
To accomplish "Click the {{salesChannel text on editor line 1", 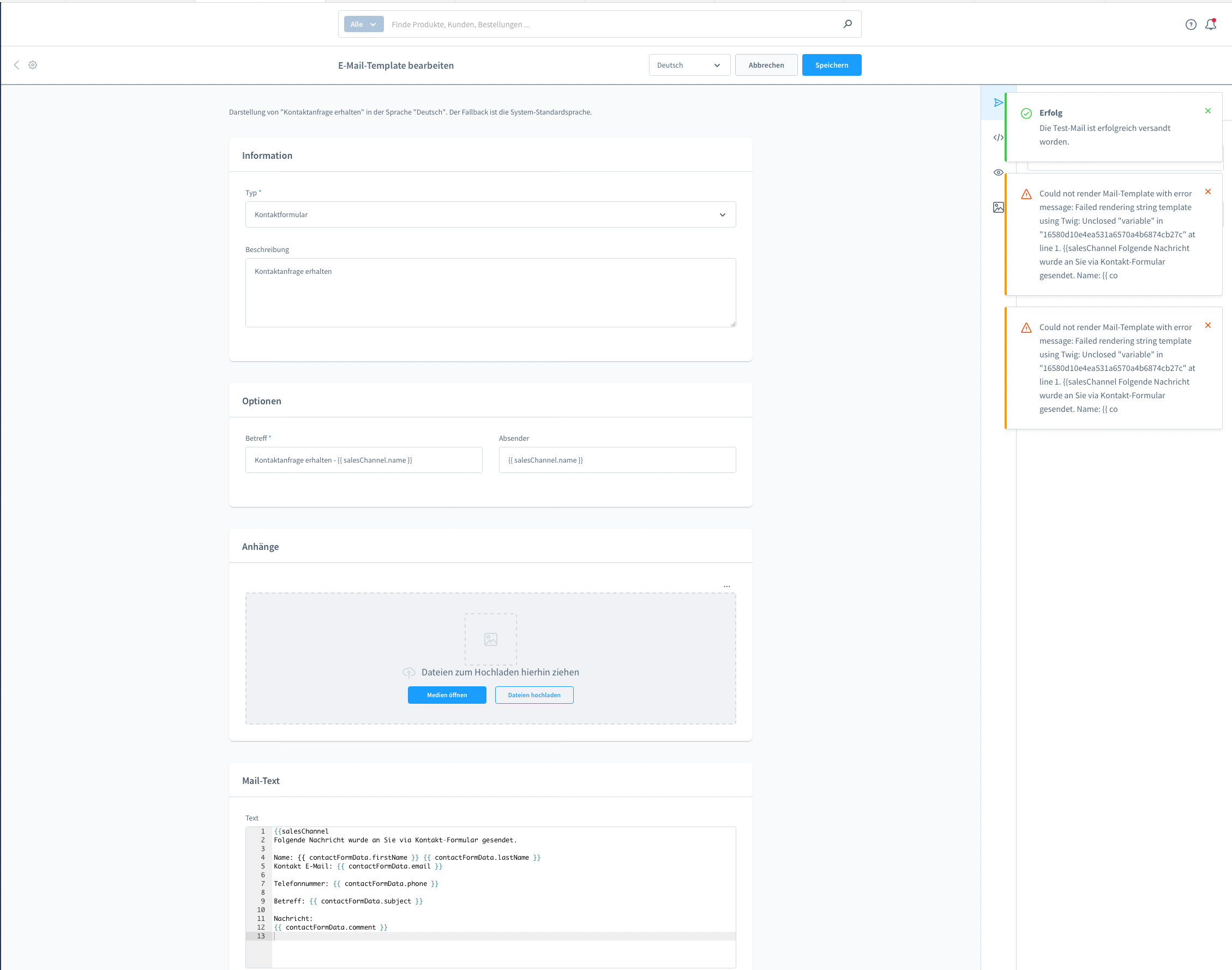I will click(301, 831).
